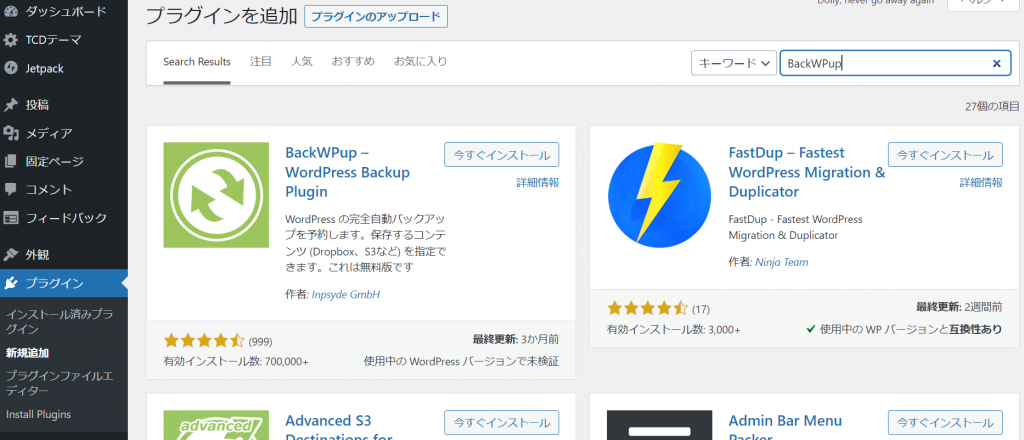Click the プラグインのアップロード button
Screen dimensions: 1024x440
point(376,16)
